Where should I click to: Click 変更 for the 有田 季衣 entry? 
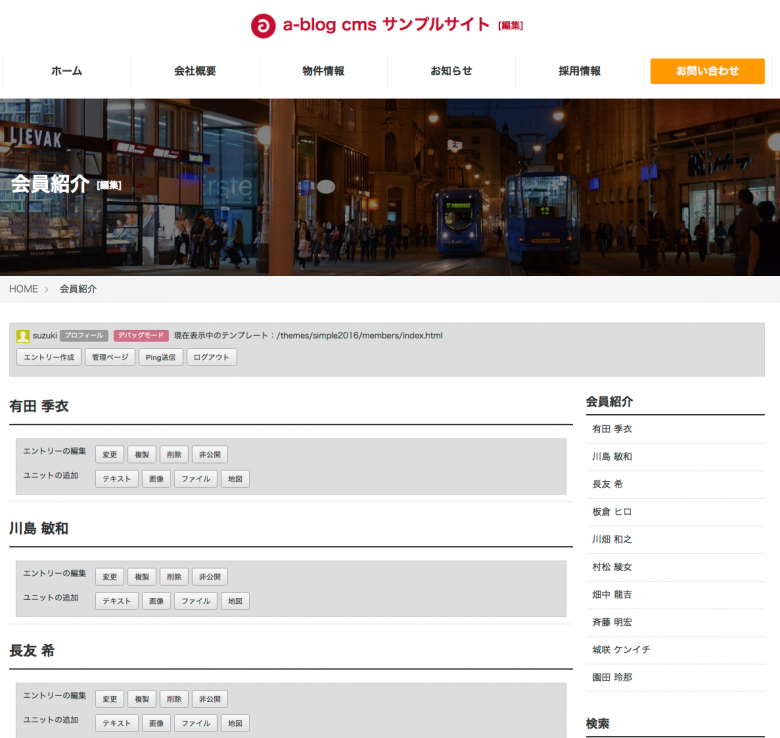(110, 454)
